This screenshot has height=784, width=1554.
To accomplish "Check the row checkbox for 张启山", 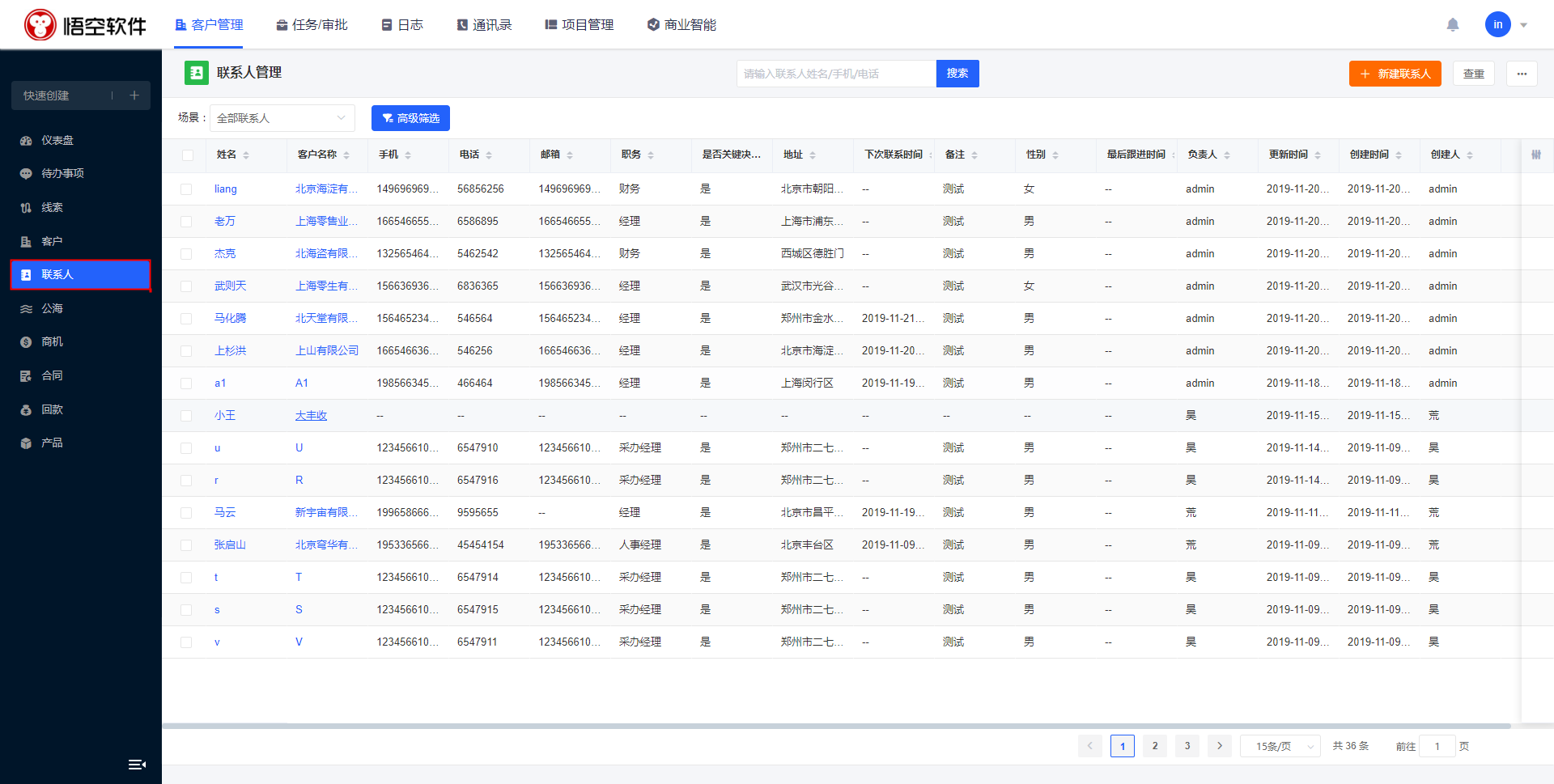I will 186,545.
